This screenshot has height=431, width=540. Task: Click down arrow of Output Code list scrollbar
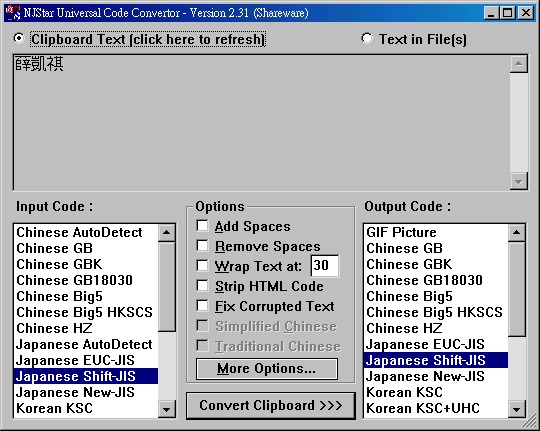pos(517,409)
